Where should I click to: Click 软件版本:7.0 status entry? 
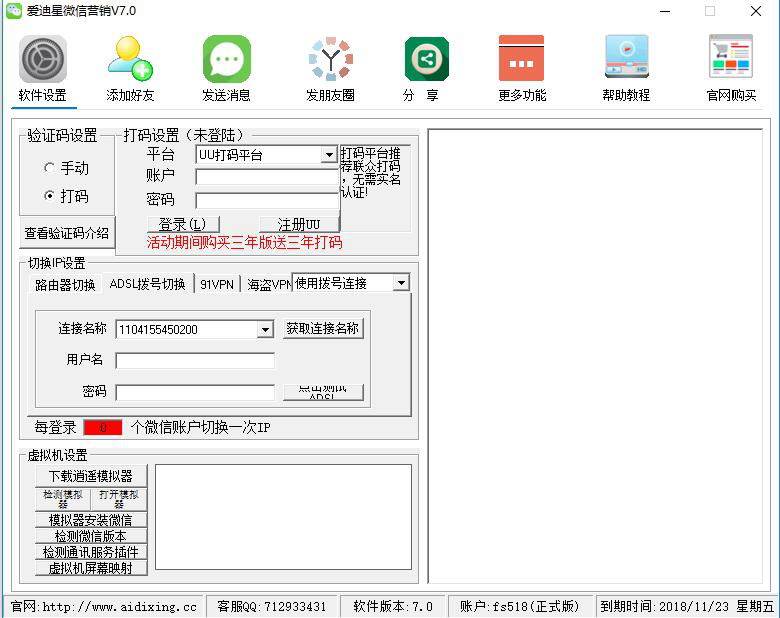pyautogui.click(x=393, y=606)
